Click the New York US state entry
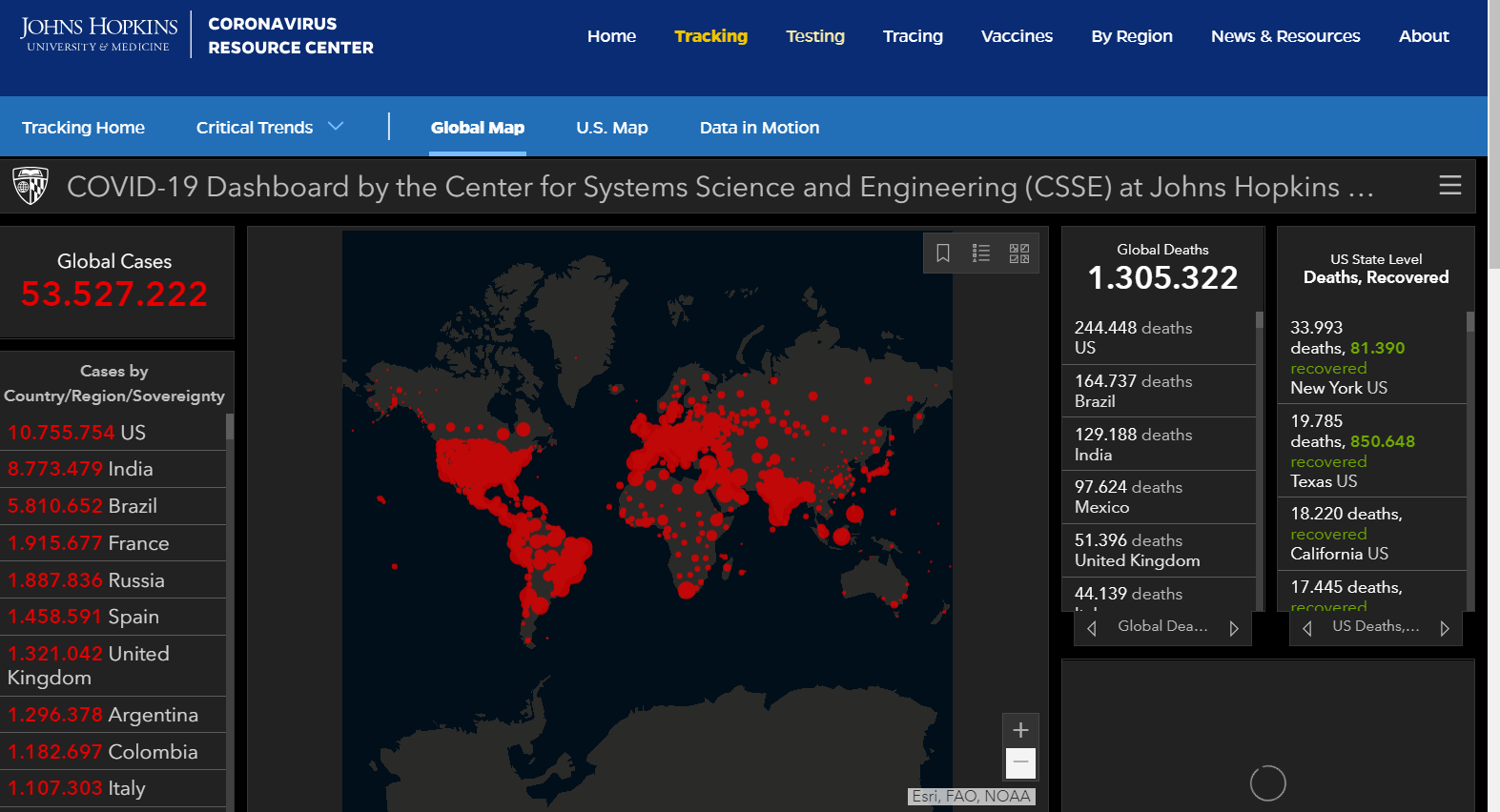1500x812 pixels. (x=1371, y=357)
